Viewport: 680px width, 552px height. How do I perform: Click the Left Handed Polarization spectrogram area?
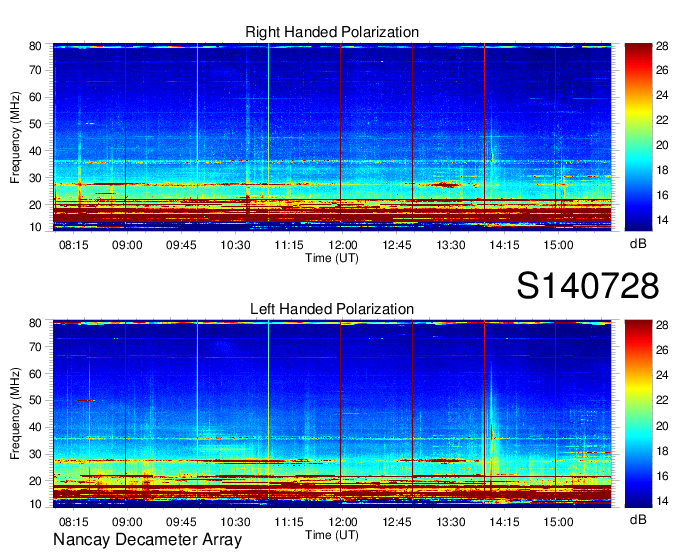(x=332, y=414)
